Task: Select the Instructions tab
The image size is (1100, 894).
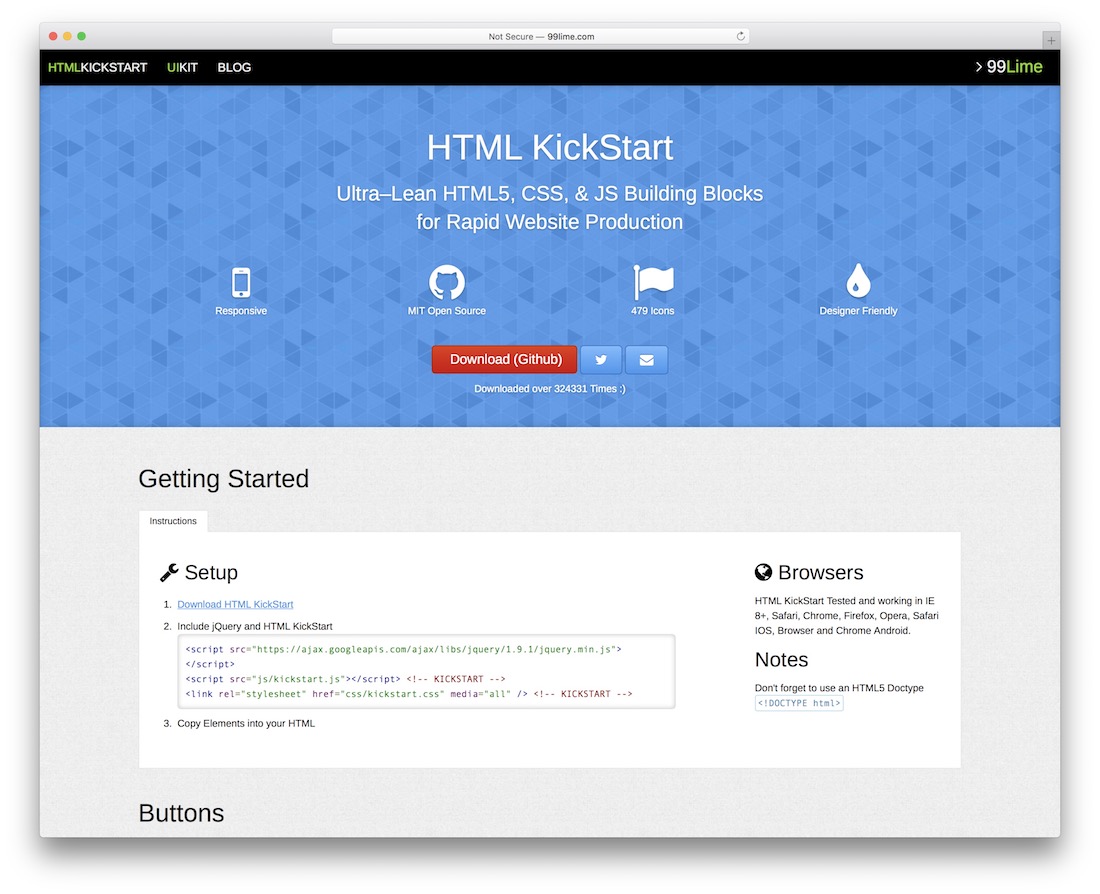Action: click(173, 521)
